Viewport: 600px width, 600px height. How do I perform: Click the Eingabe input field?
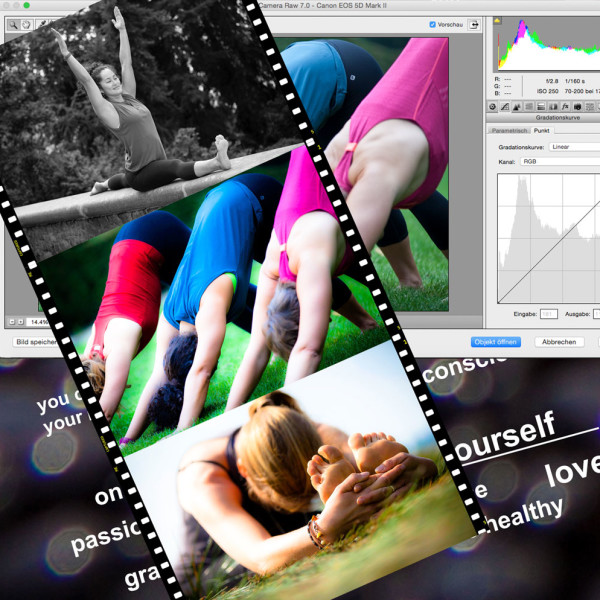[x=549, y=314]
